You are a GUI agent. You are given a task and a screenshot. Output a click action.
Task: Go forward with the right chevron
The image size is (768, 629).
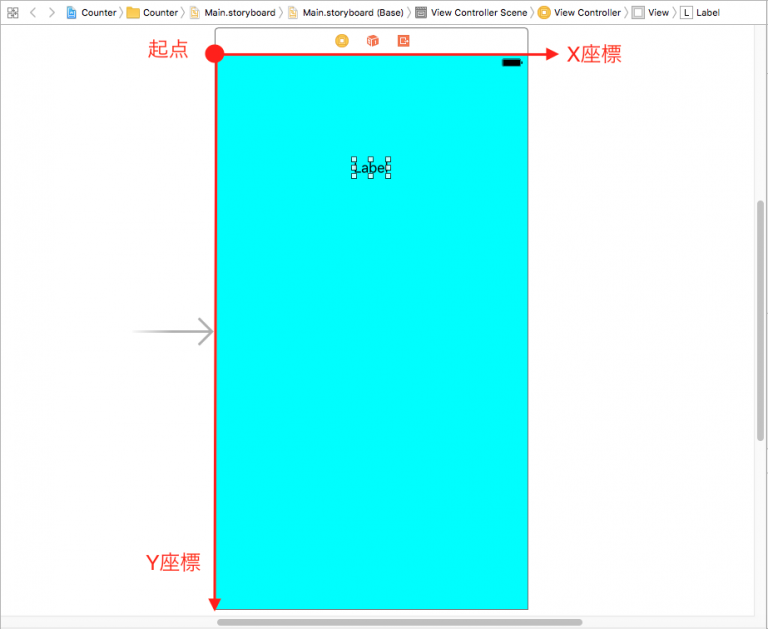52,13
